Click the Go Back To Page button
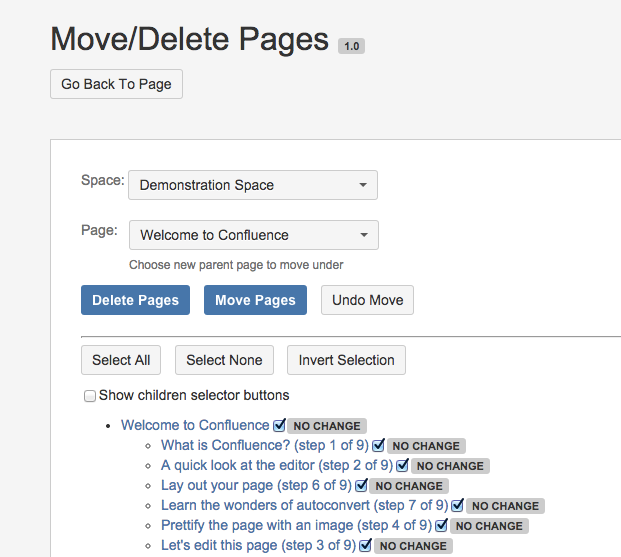The height and width of the screenshot is (557, 621). click(x=116, y=84)
